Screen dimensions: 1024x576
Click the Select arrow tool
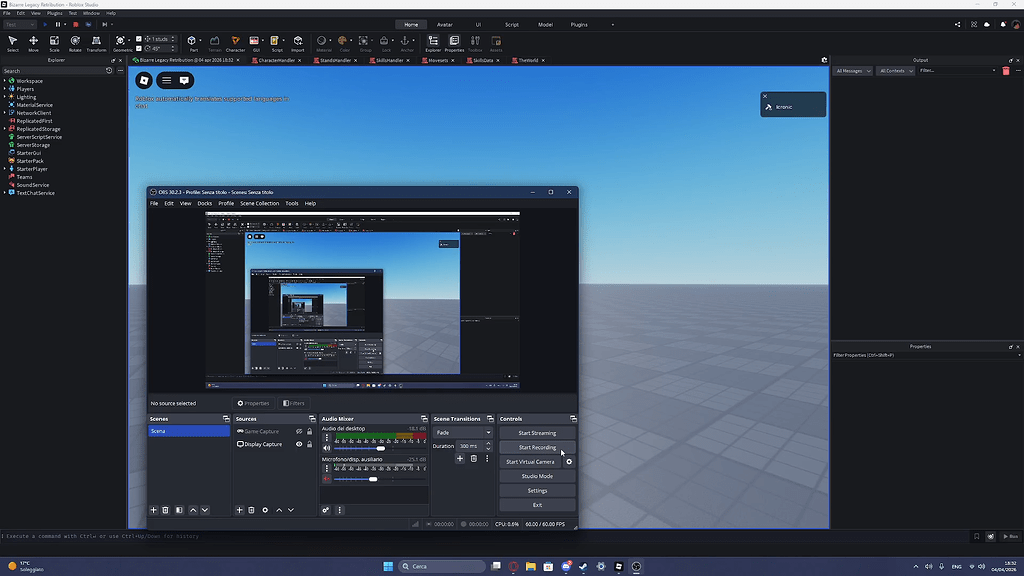pos(12,43)
